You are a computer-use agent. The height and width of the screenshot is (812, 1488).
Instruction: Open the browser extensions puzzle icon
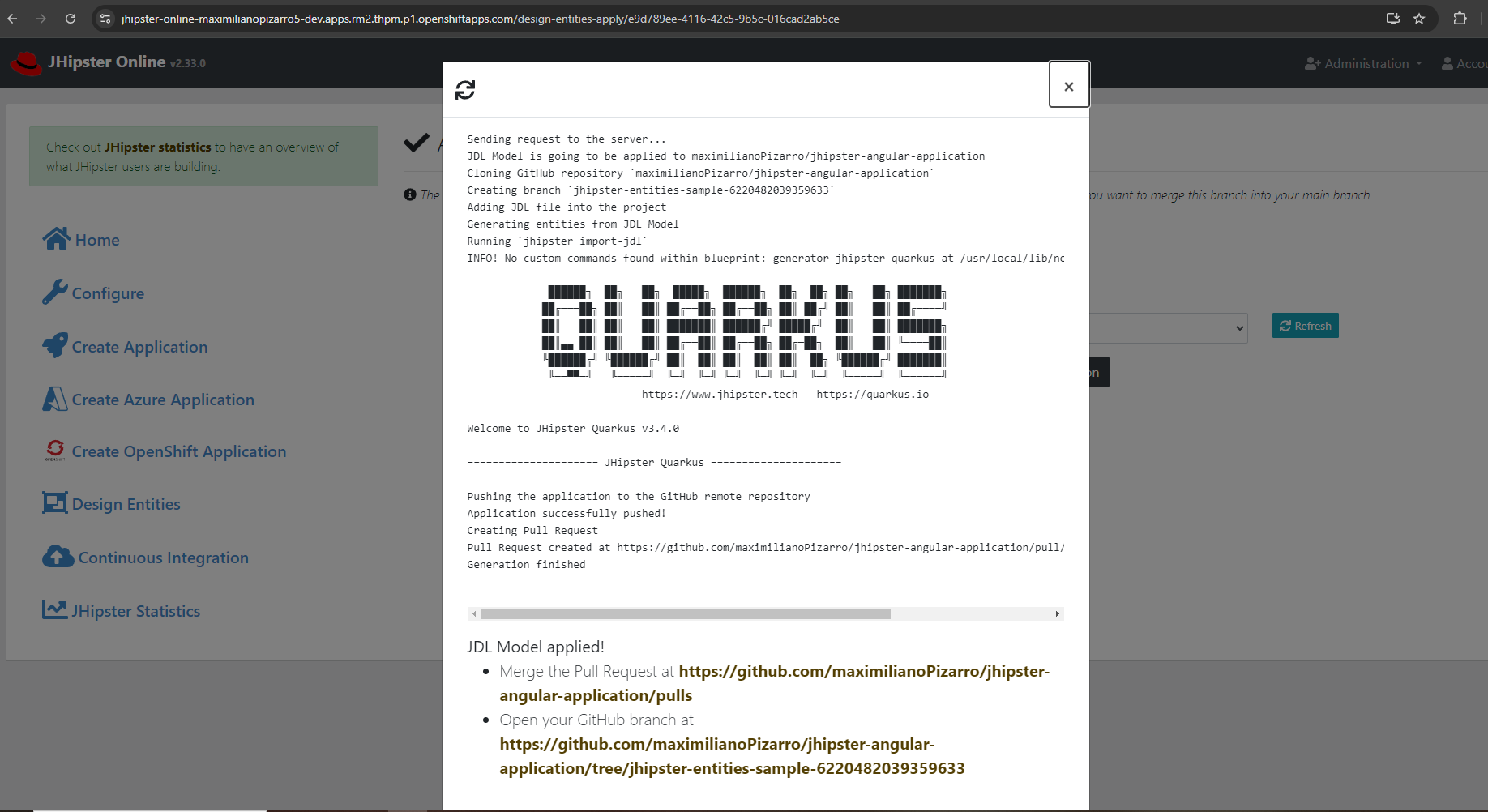pos(1460,18)
